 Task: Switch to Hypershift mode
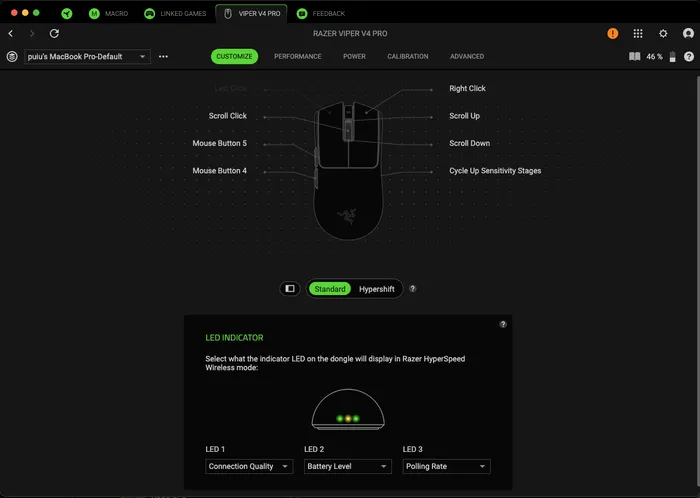[377, 289]
